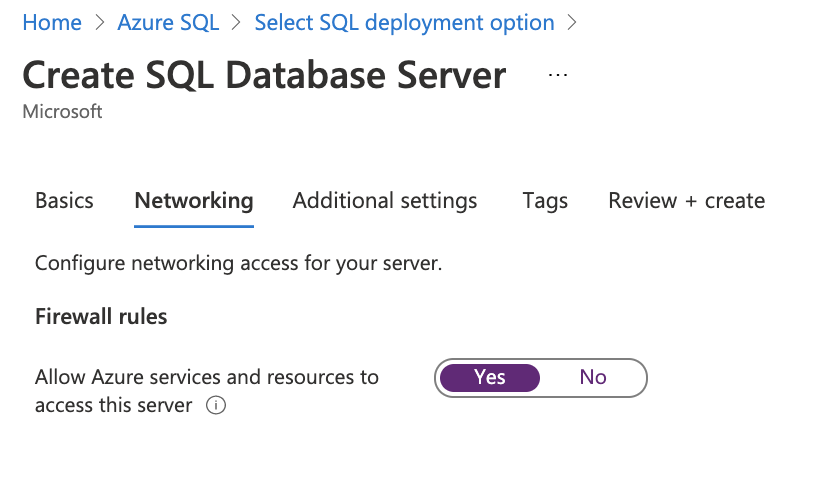Viewport: 820px width, 486px height.
Task: Click the info icon next to access this server
Action: pos(215,406)
